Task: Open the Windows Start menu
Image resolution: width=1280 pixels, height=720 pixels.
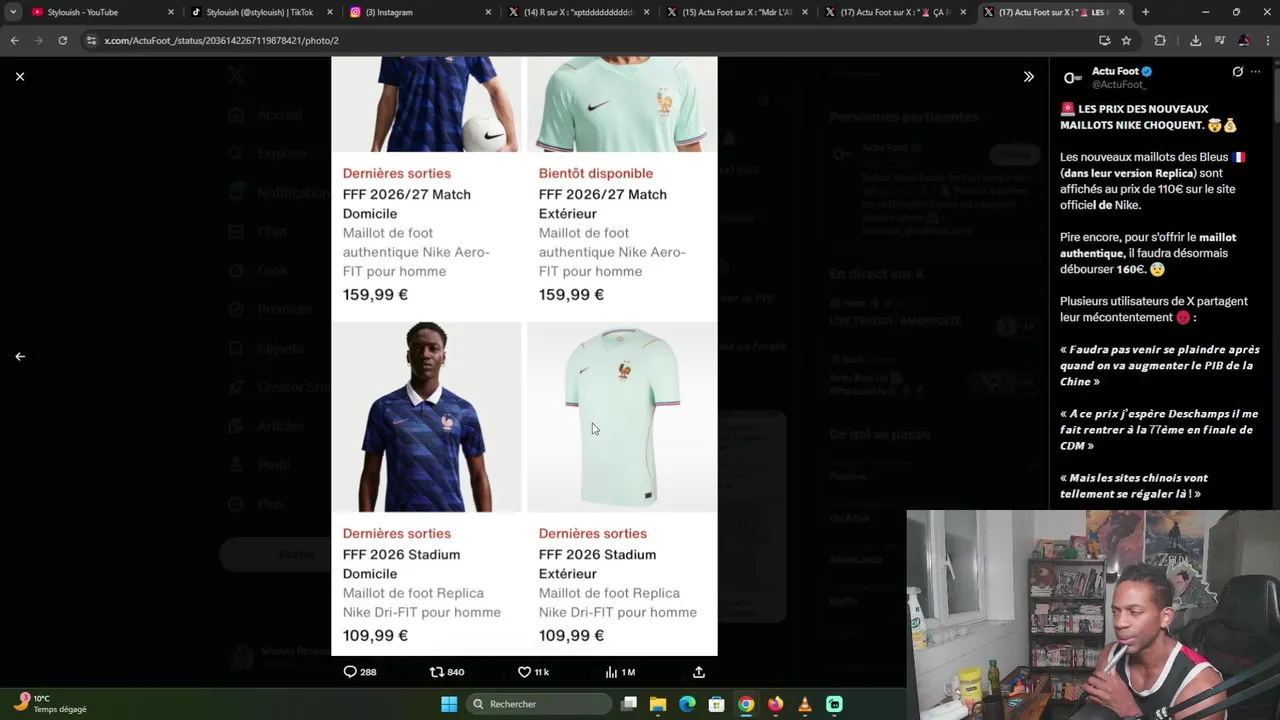Action: (449, 704)
